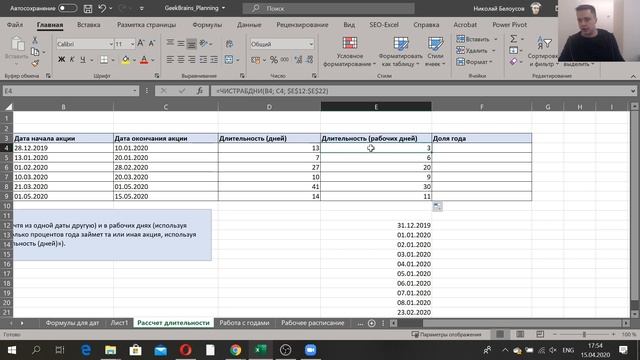Open the Рабочее расписание sheet

[x=313, y=323]
